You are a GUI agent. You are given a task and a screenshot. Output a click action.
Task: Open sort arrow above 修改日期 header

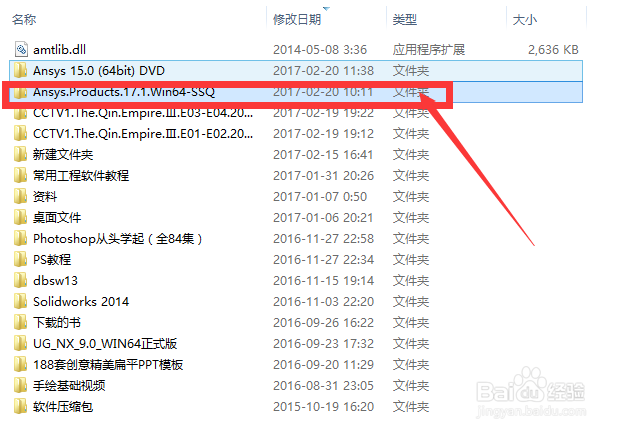point(326,8)
